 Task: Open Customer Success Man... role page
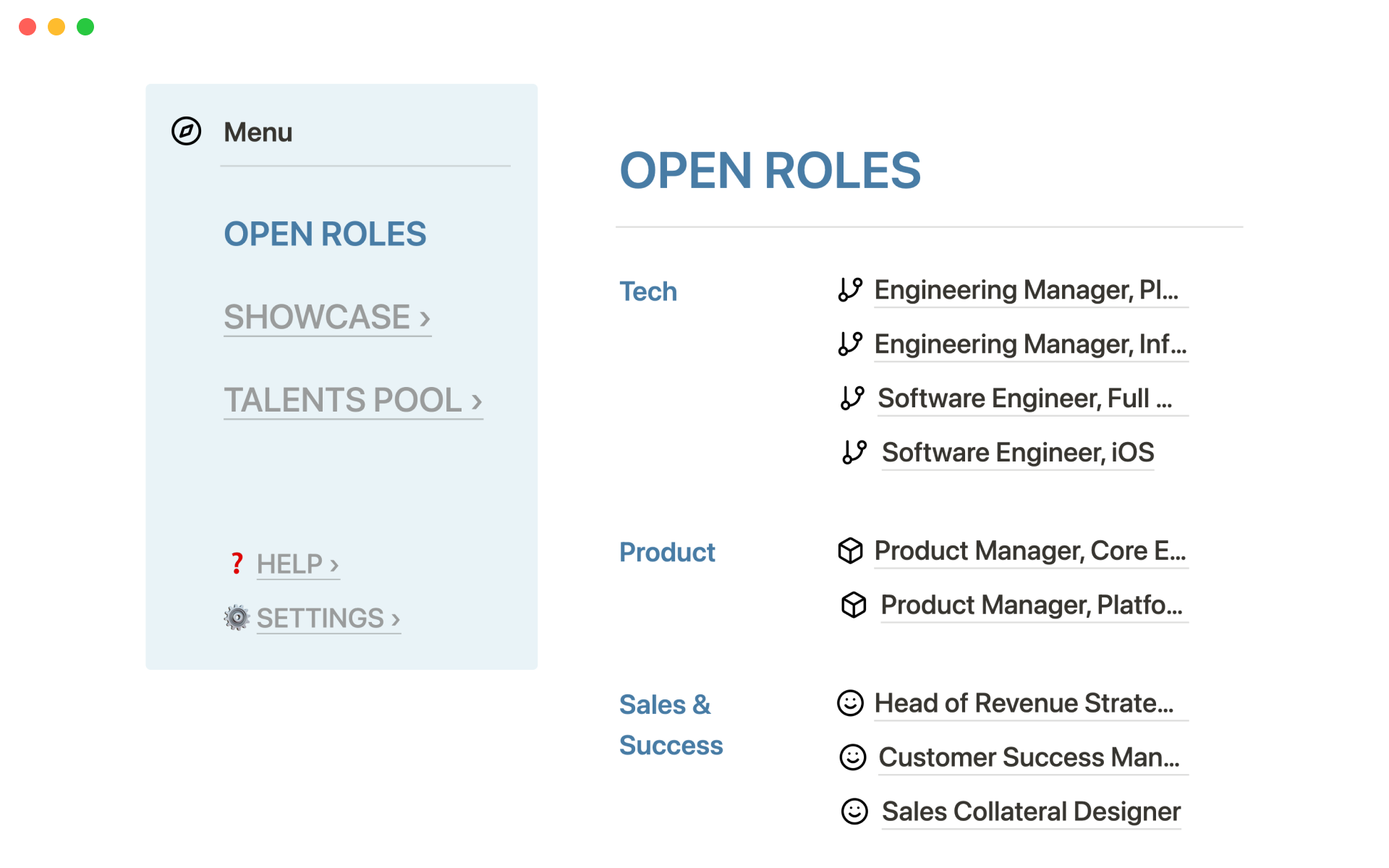(x=1029, y=757)
